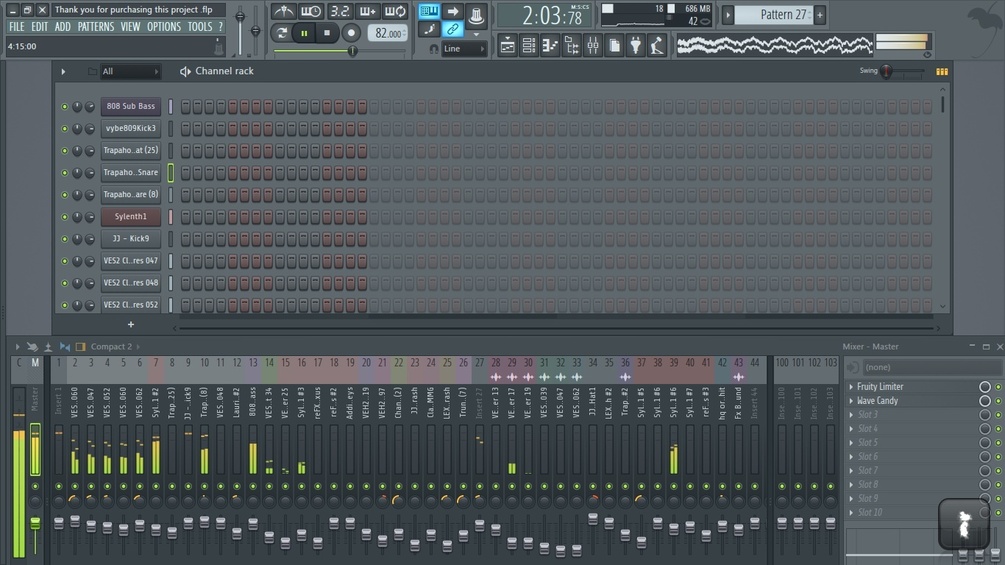Click the song position slider under transport
1005x565 pixels.
pyautogui.click(x=340, y=51)
